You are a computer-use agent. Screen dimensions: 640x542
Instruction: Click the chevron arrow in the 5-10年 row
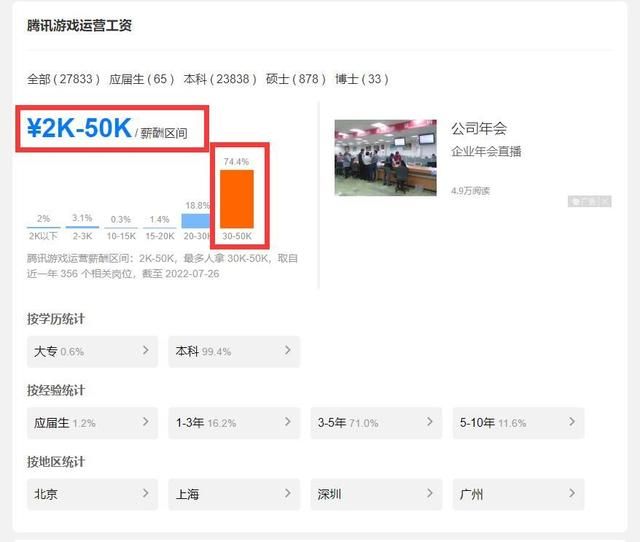coord(571,422)
